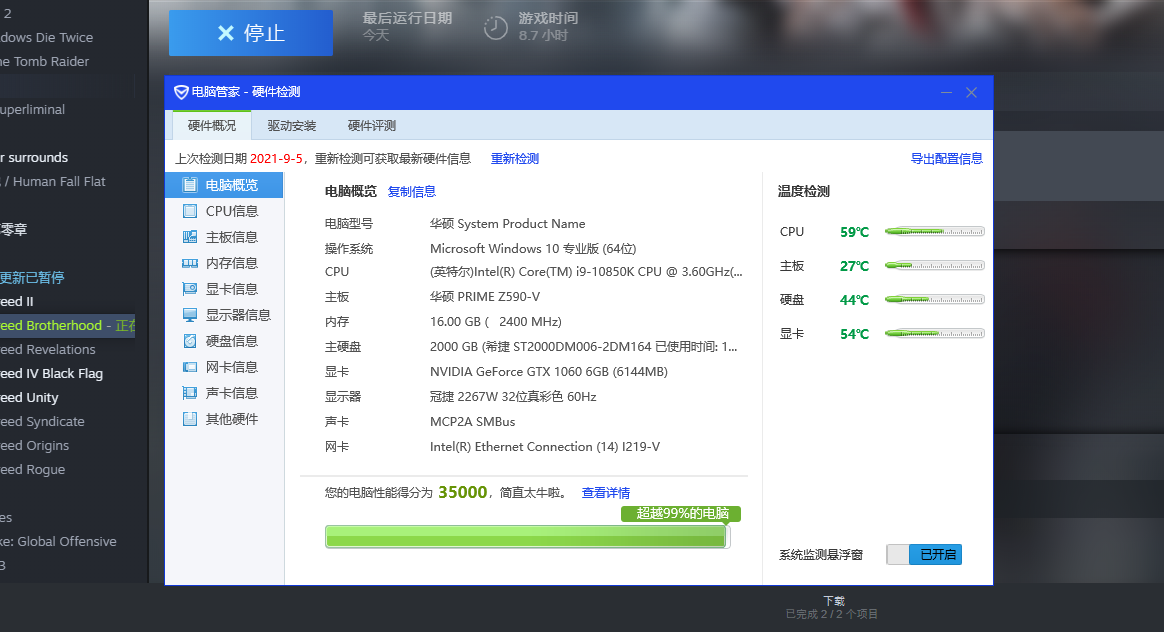Image resolution: width=1164 pixels, height=632 pixels.
Task: Click the blue 停止 button in Steam
Action: (x=251, y=33)
